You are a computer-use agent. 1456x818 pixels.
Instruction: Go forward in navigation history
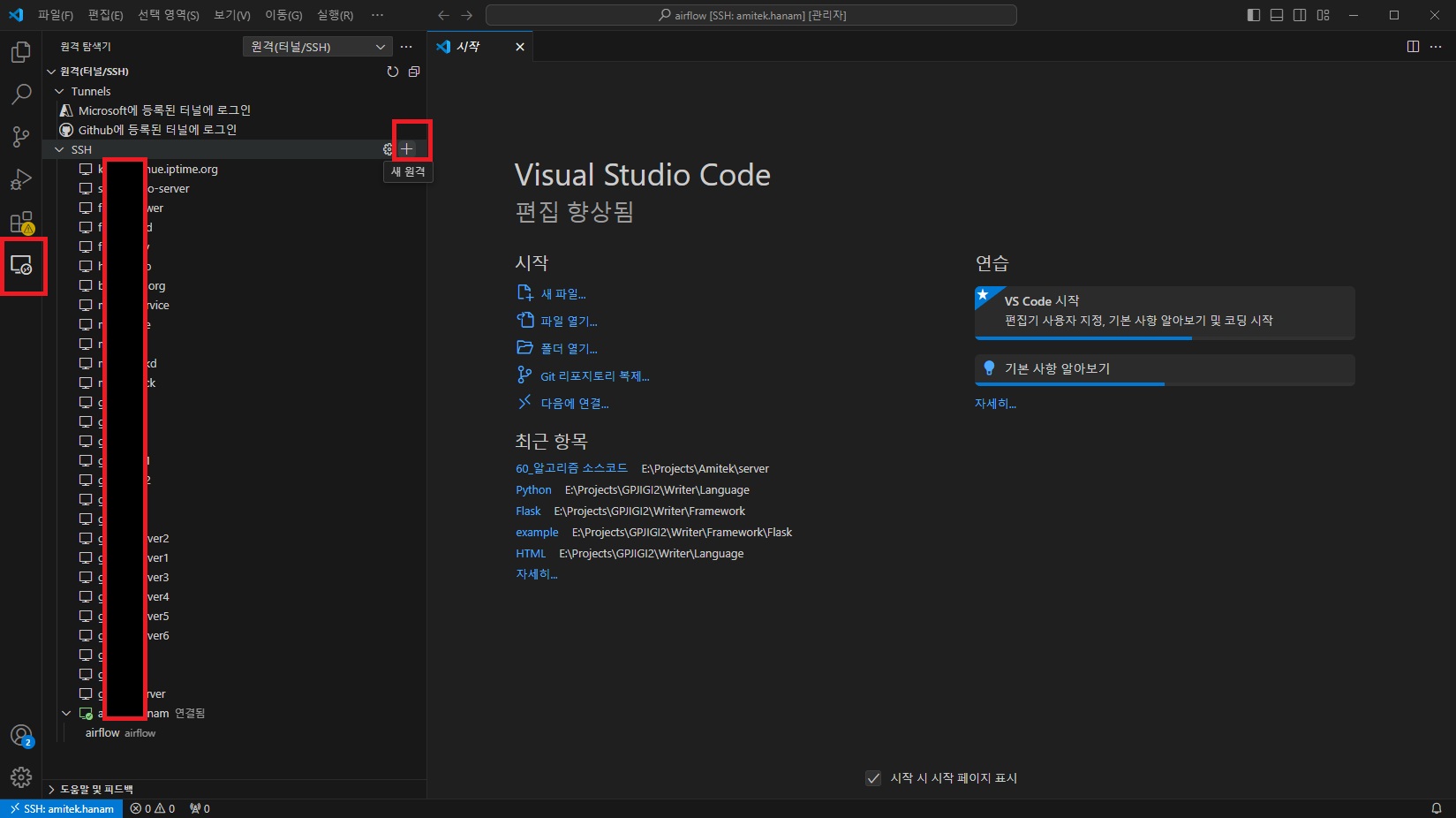[466, 15]
